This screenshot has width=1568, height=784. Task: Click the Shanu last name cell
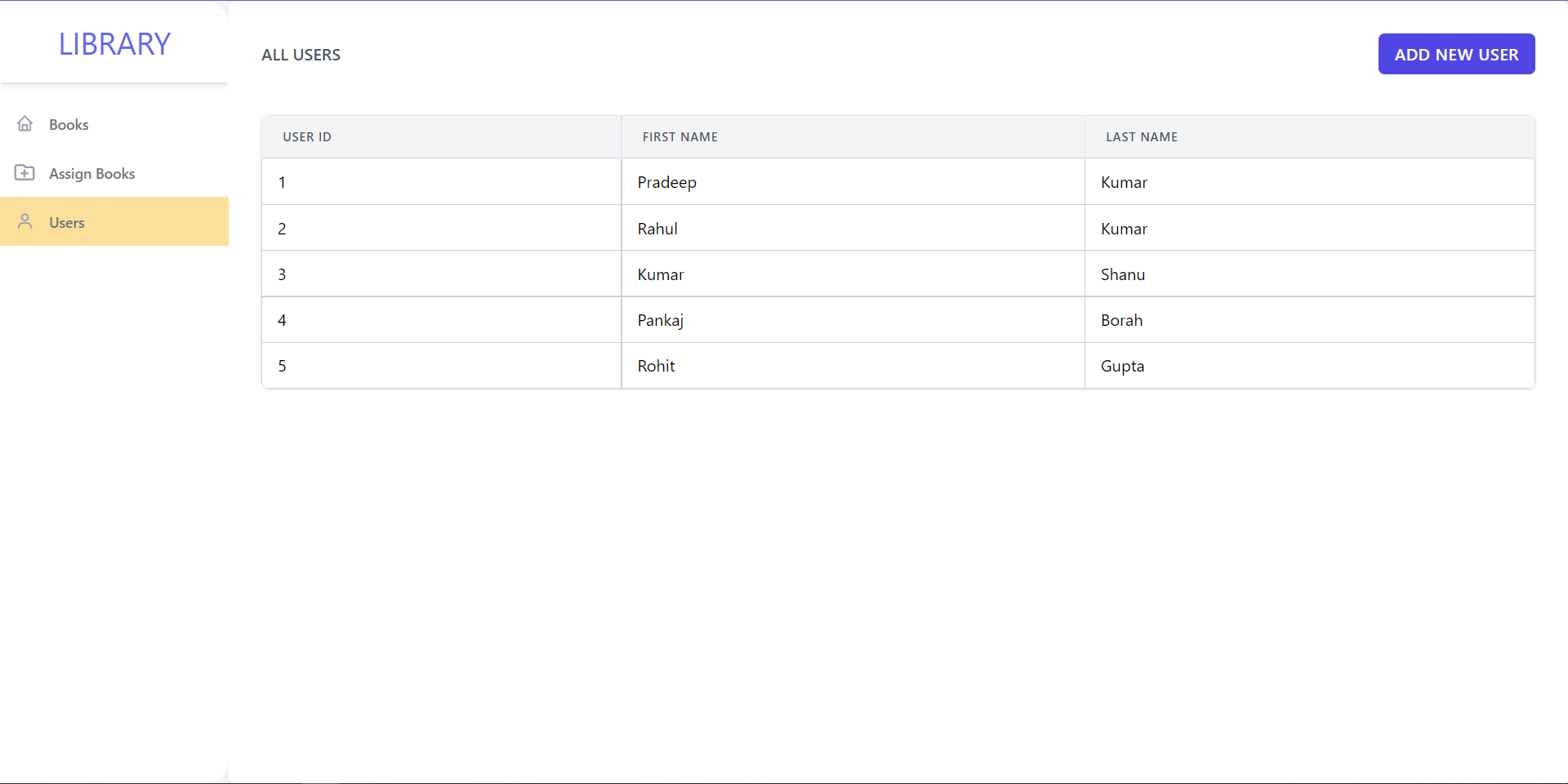(1122, 274)
